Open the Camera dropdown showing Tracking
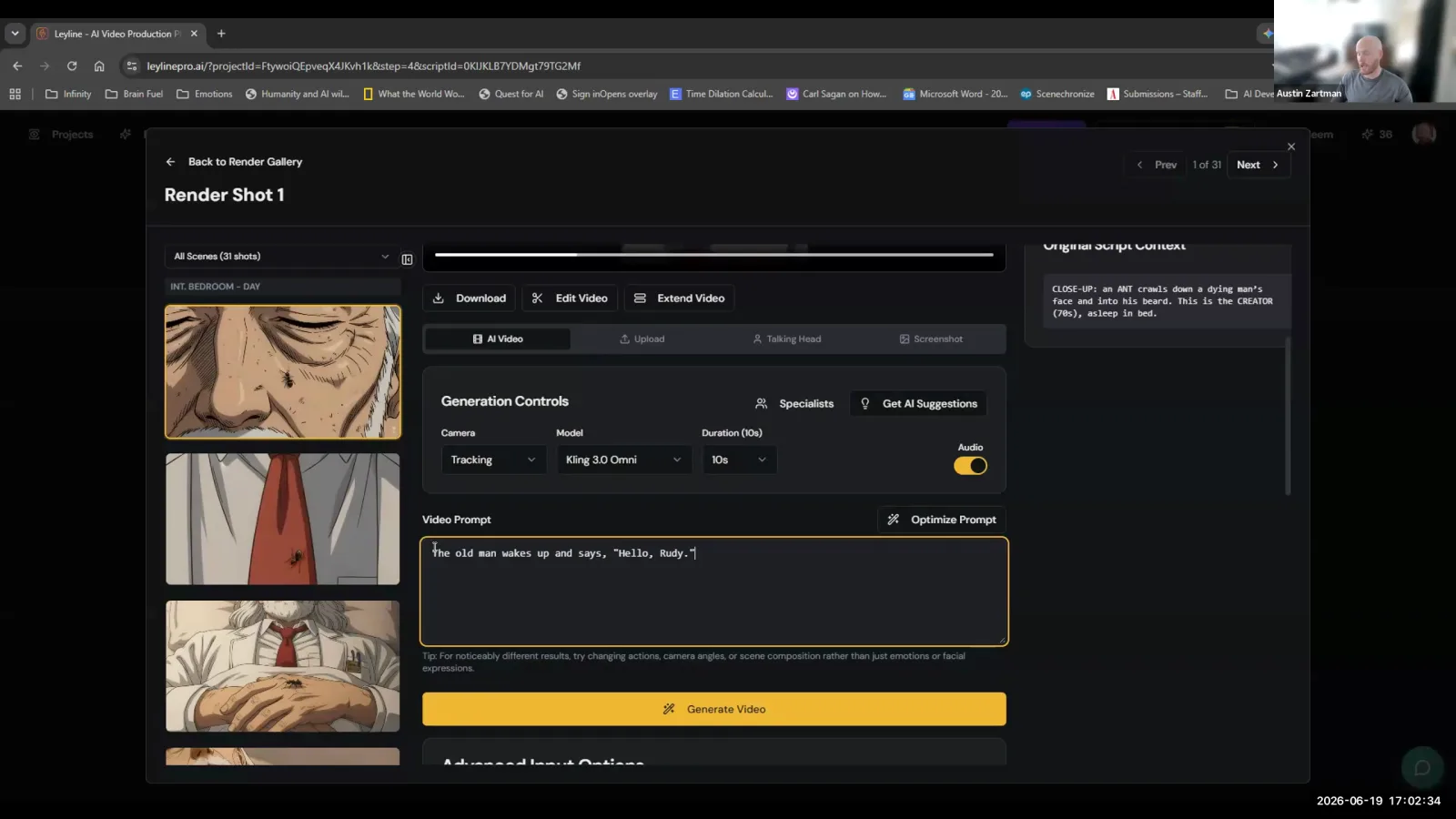 [493, 460]
